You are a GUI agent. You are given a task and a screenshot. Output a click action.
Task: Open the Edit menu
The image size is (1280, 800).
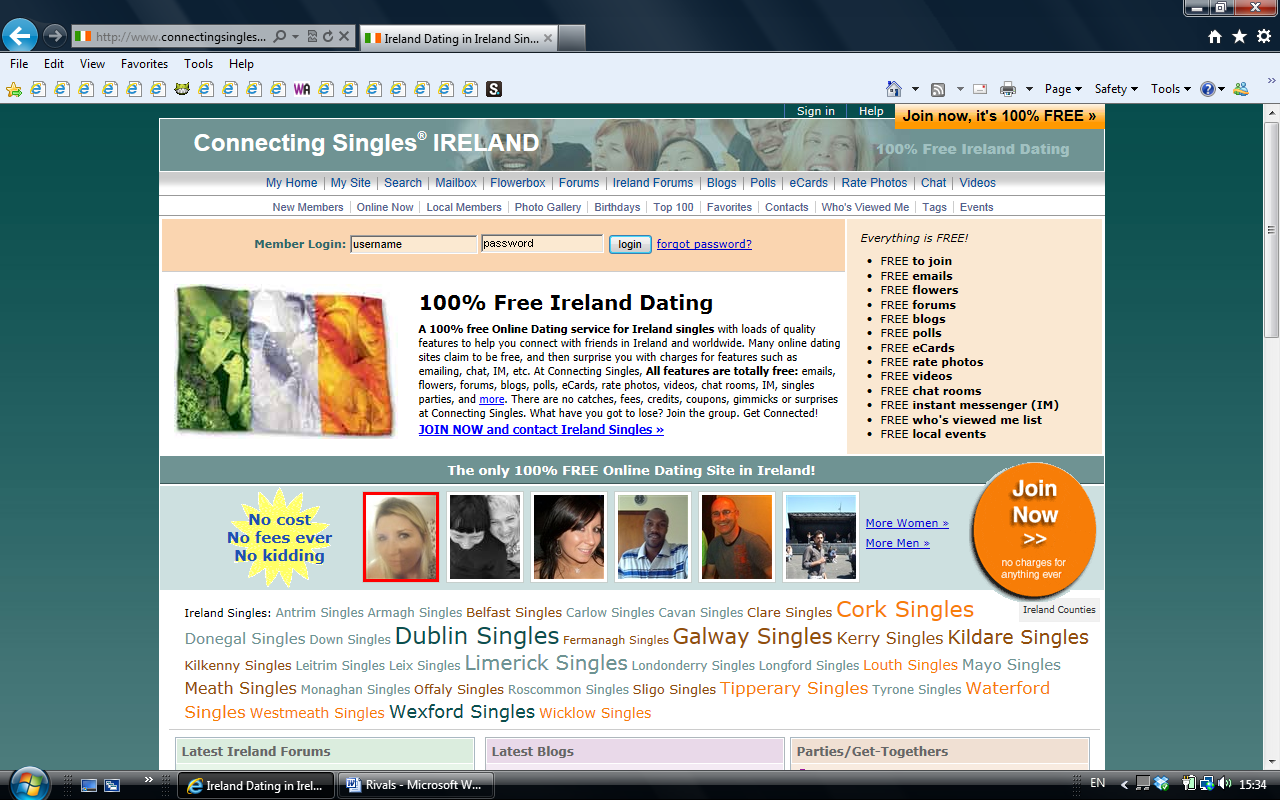[x=54, y=64]
